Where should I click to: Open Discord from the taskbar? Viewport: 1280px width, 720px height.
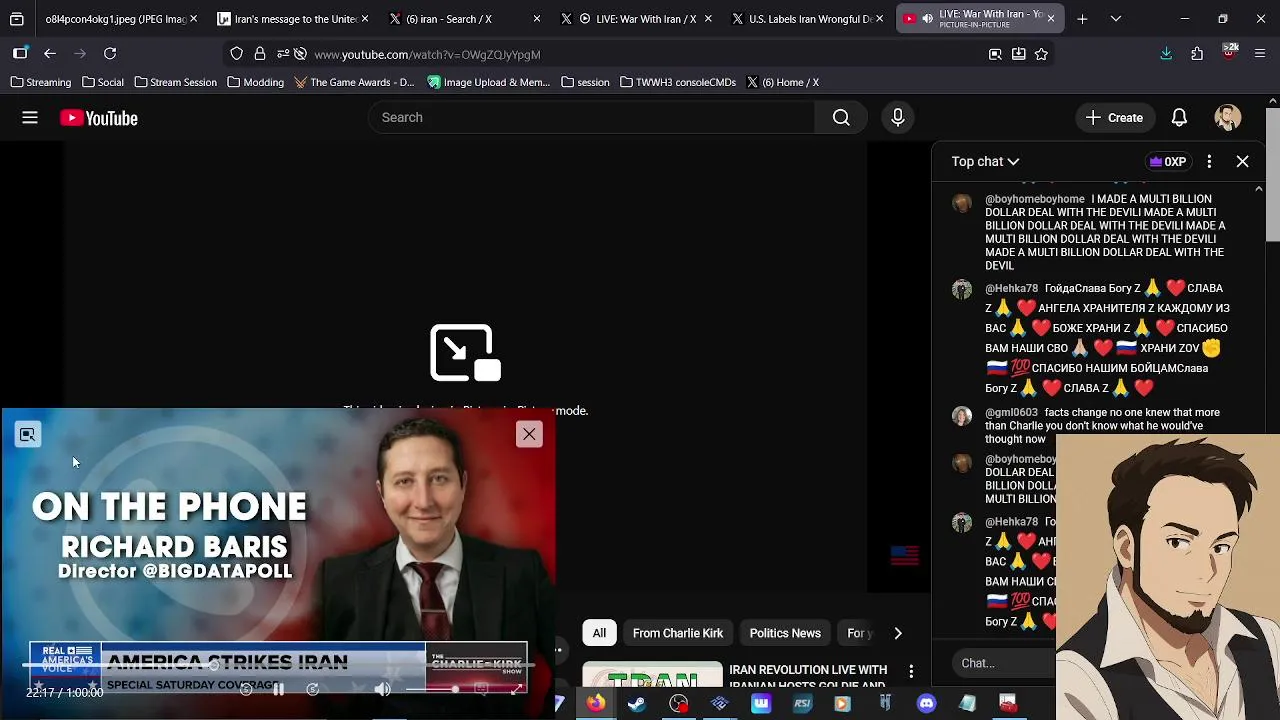point(927,704)
